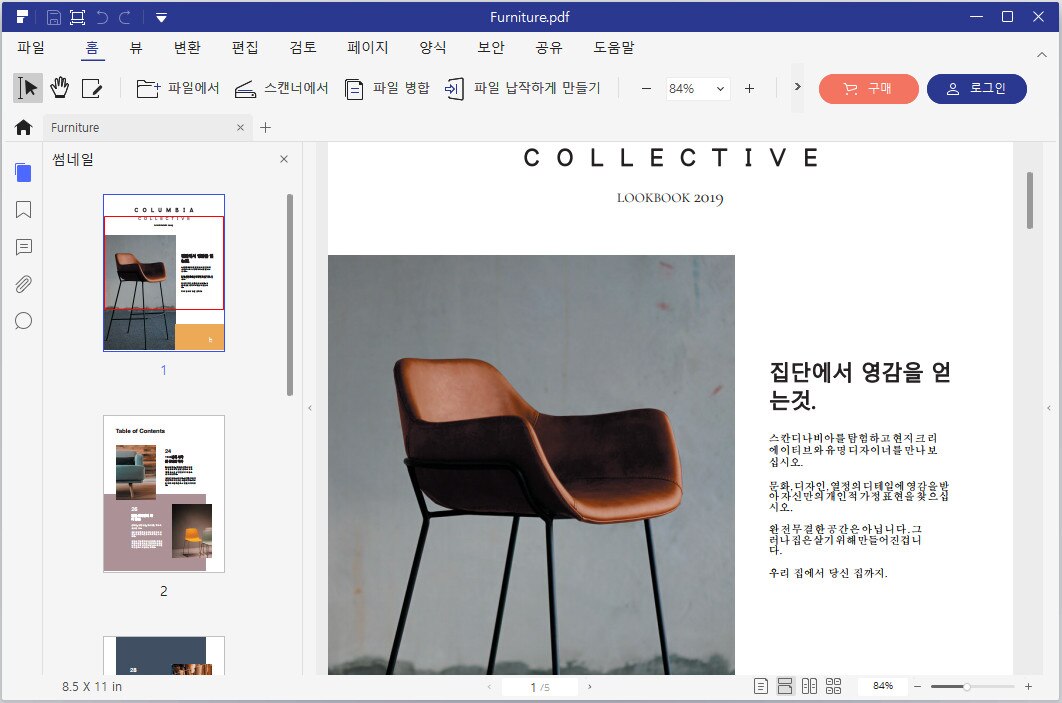The height and width of the screenshot is (703, 1062).
Task: Open the 보안 tab
Action: click(x=491, y=47)
